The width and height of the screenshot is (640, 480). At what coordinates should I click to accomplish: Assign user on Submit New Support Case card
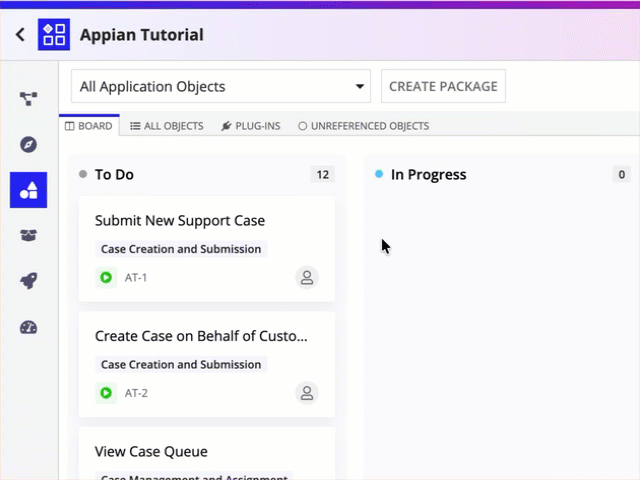pos(307,278)
